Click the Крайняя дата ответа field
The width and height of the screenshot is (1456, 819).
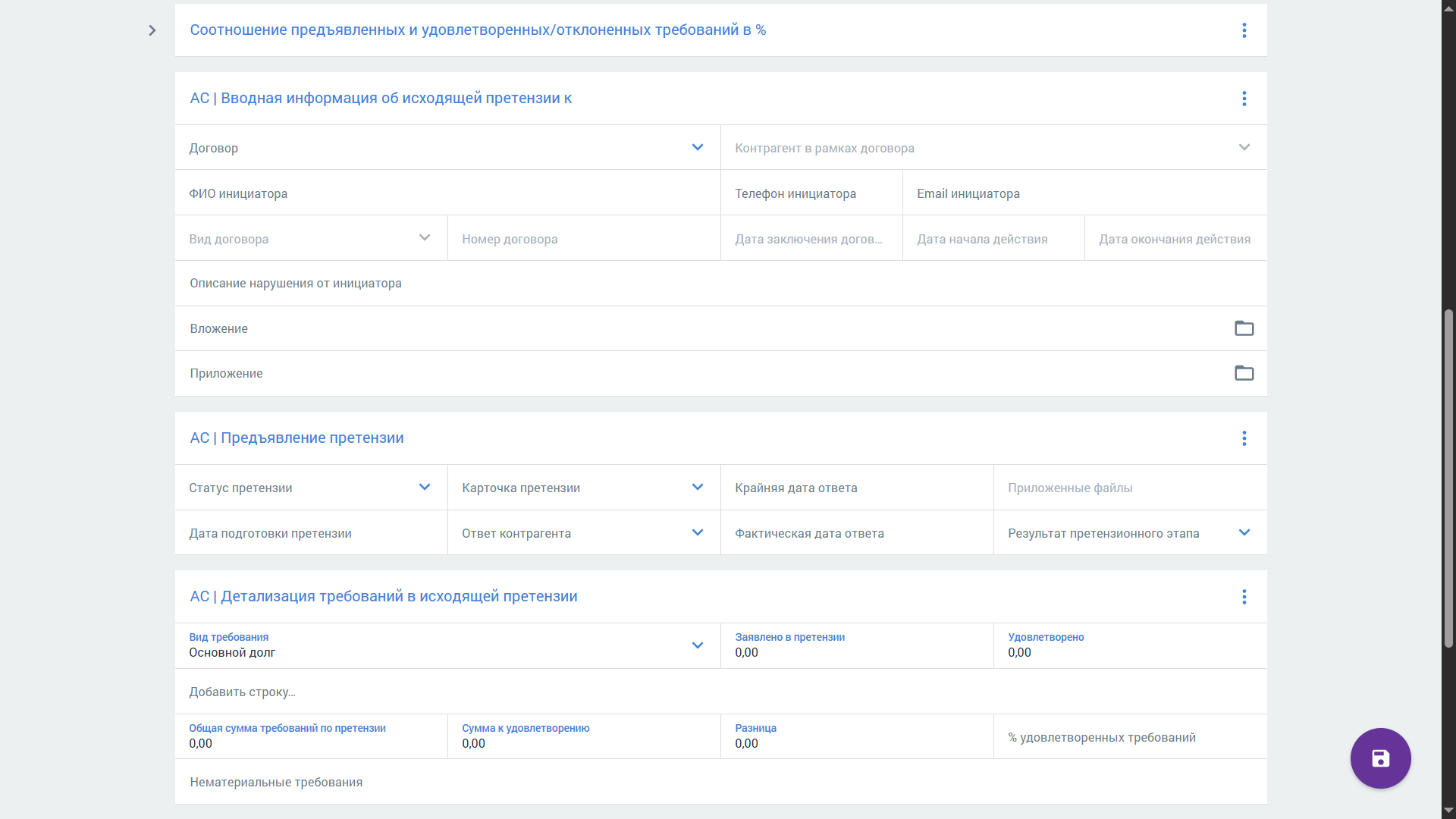[x=857, y=487]
